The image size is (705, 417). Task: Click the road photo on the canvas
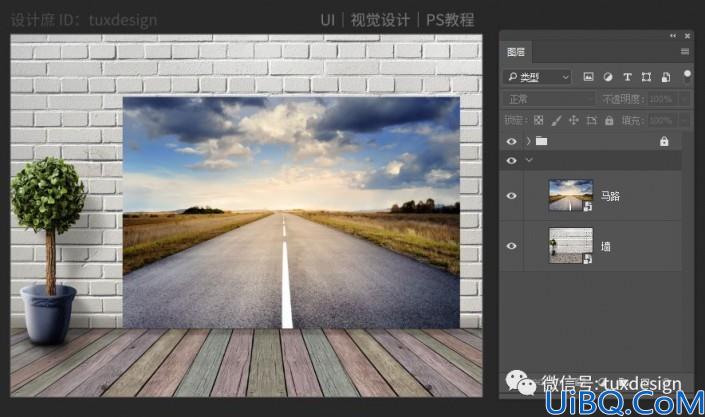[291, 212]
